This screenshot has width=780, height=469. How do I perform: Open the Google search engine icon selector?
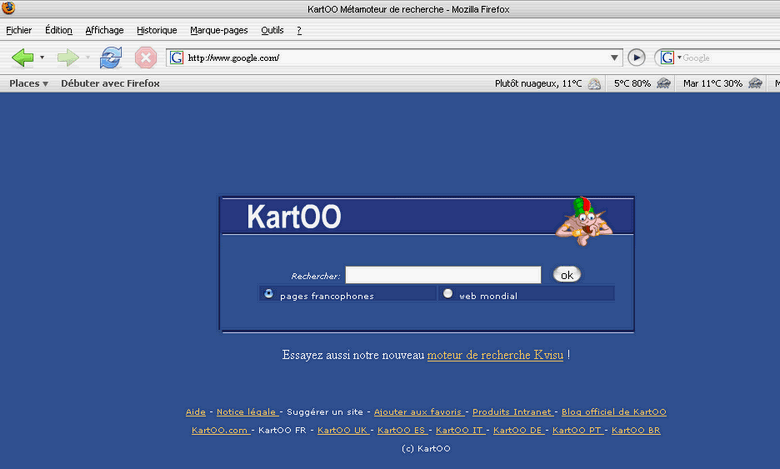tap(670, 58)
